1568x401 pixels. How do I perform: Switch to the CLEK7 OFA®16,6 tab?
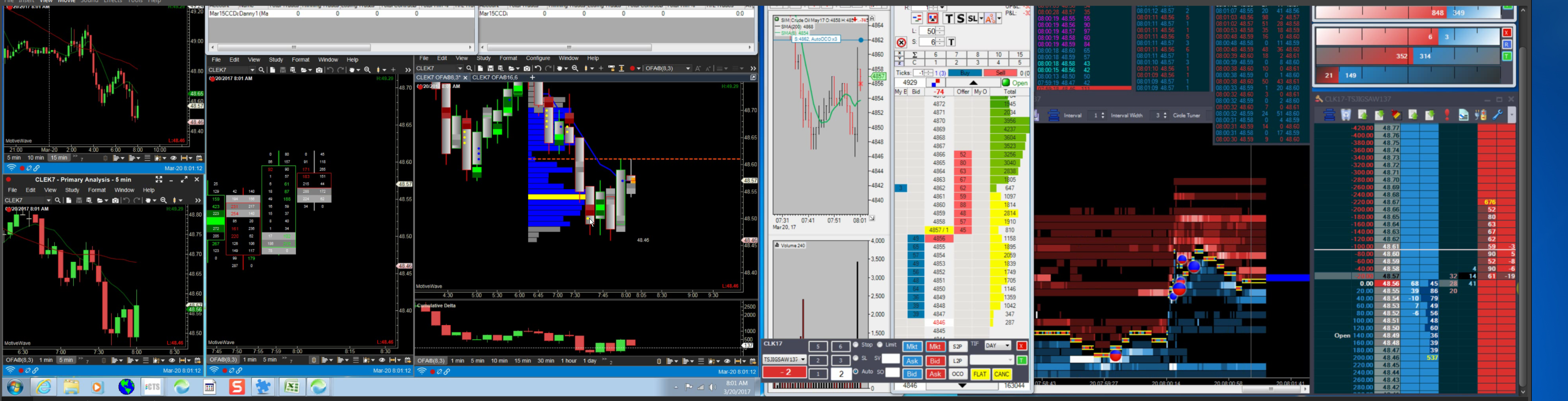coord(495,78)
